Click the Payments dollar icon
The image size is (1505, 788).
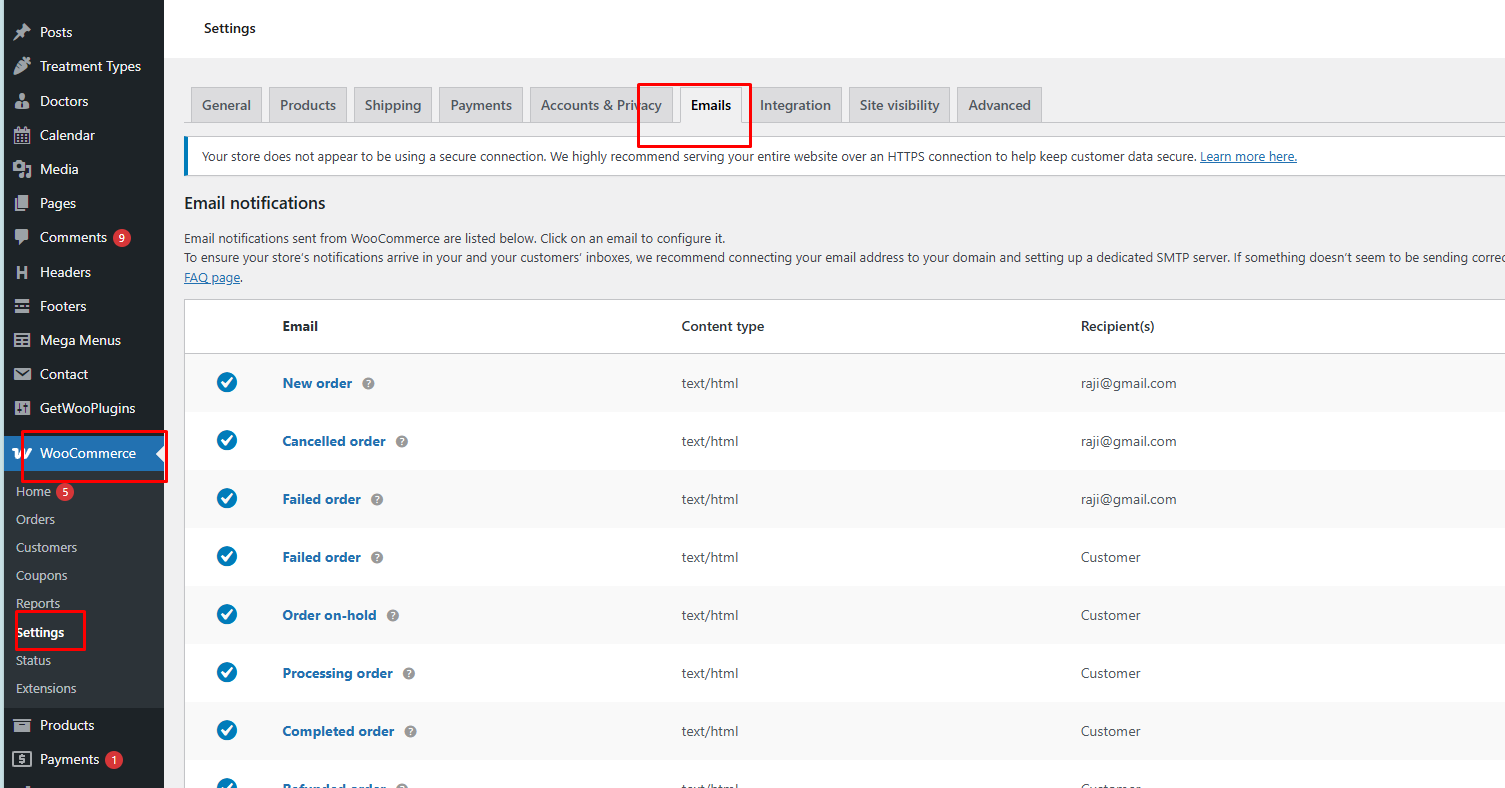(22, 759)
